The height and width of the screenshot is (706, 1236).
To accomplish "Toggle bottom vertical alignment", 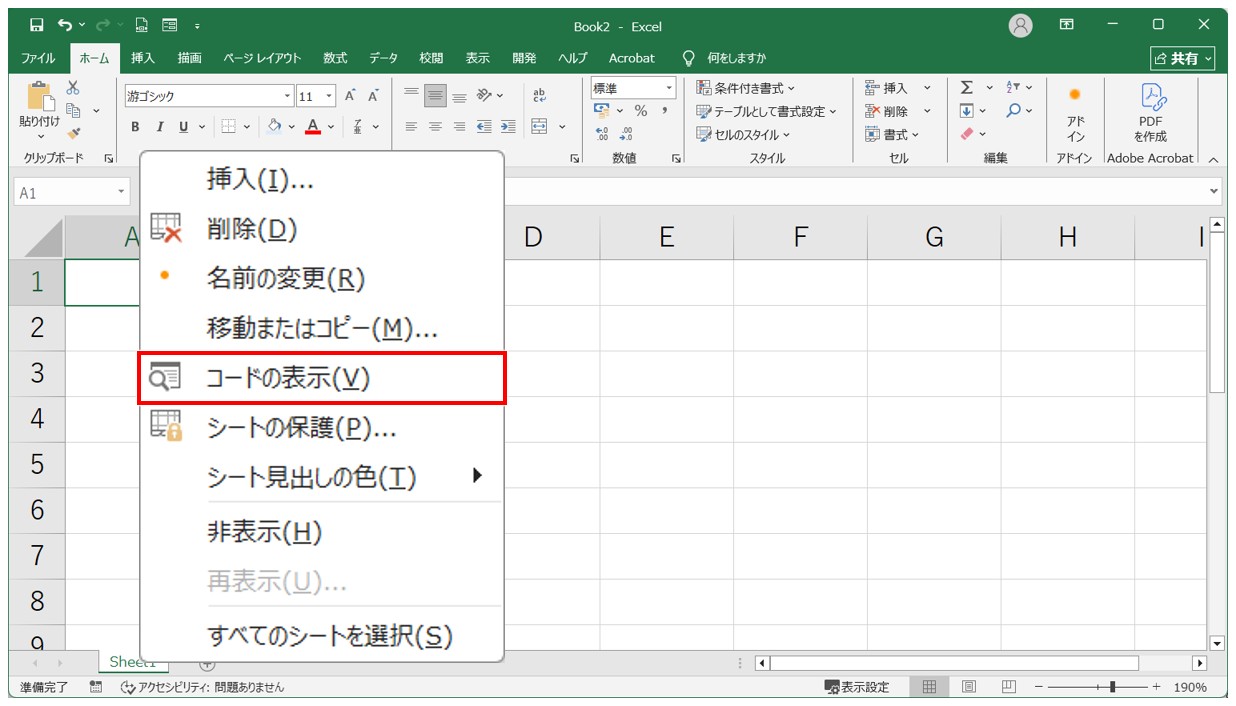I will coord(459,96).
